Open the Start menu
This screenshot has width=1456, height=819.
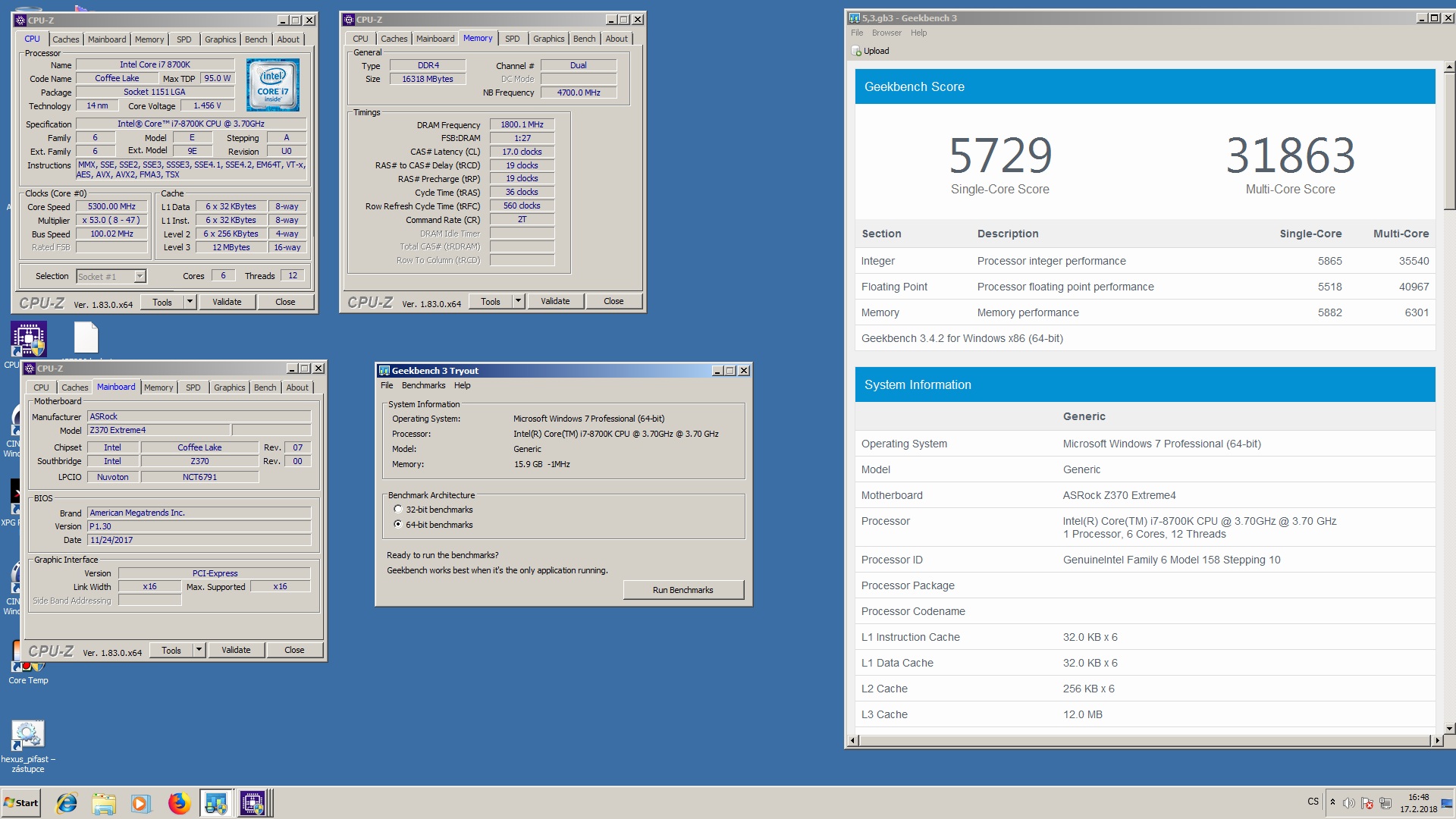(x=21, y=803)
